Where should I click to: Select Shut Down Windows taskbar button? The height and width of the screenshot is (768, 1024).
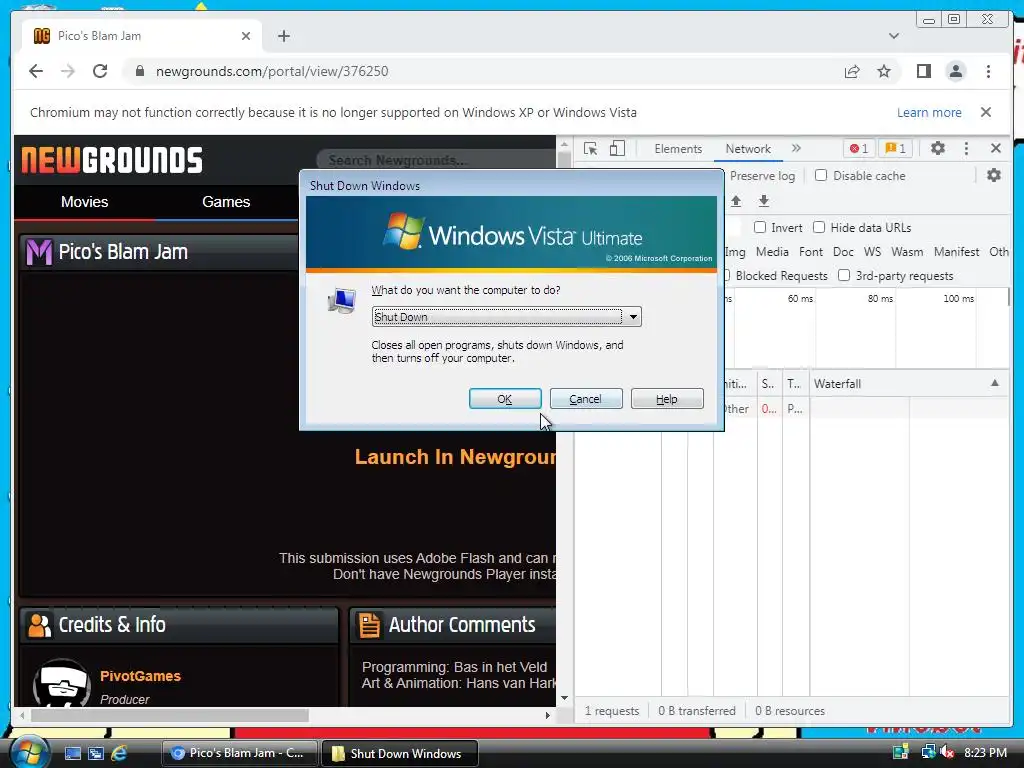(x=400, y=753)
